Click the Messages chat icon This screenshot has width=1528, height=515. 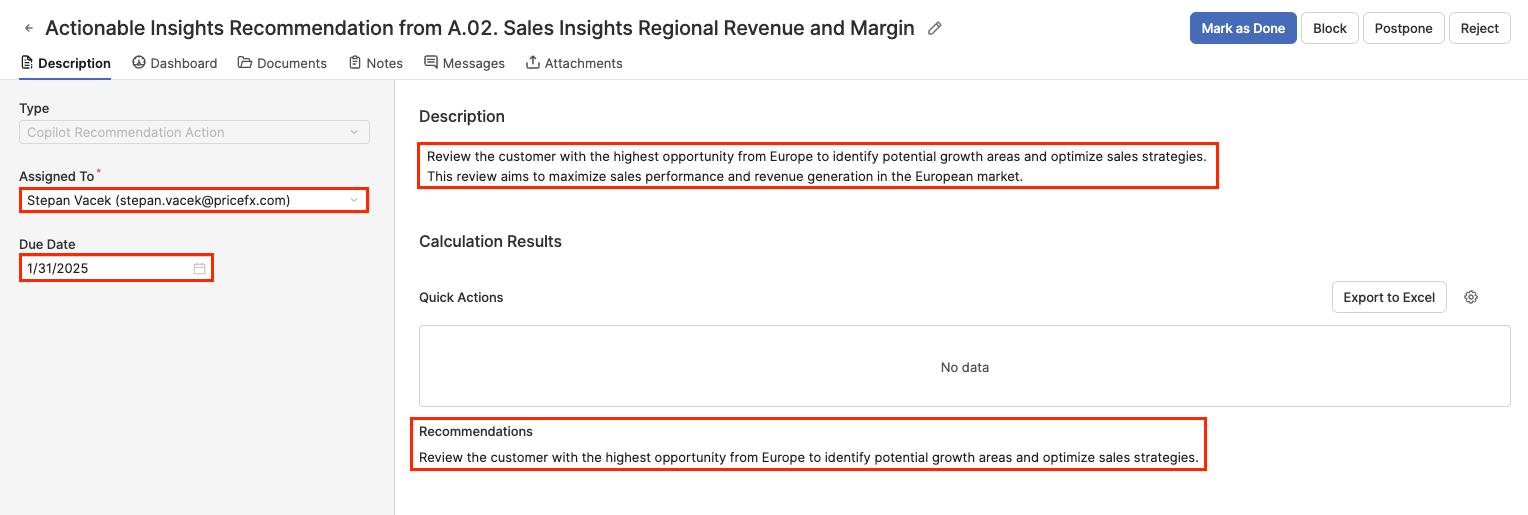point(431,63)
